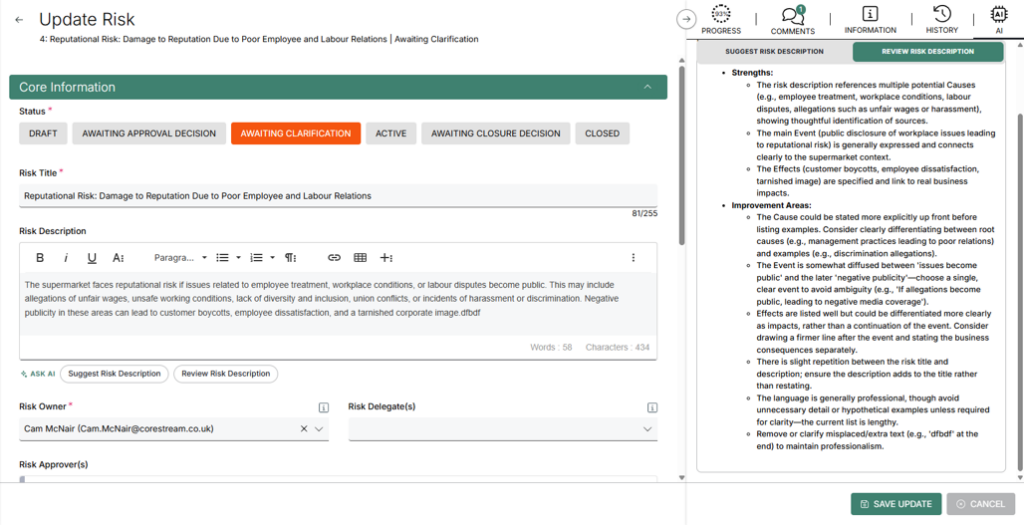
Task: Open the Comments tab
Action: click(x=792, y=20)
